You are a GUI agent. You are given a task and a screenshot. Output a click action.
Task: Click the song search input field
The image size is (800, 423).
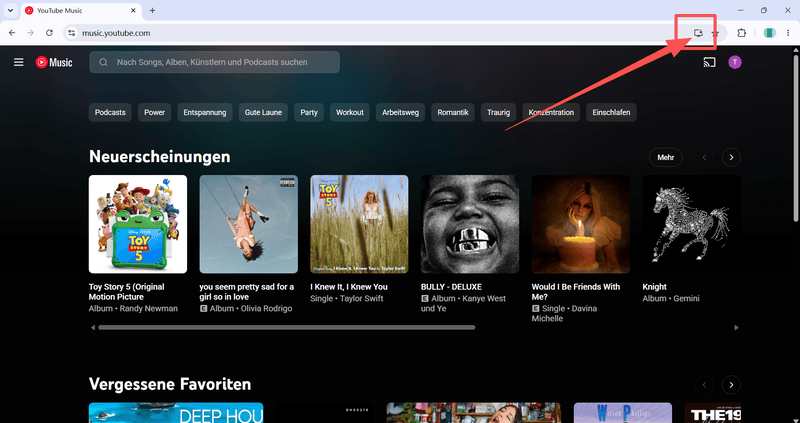tap(214, 62)
